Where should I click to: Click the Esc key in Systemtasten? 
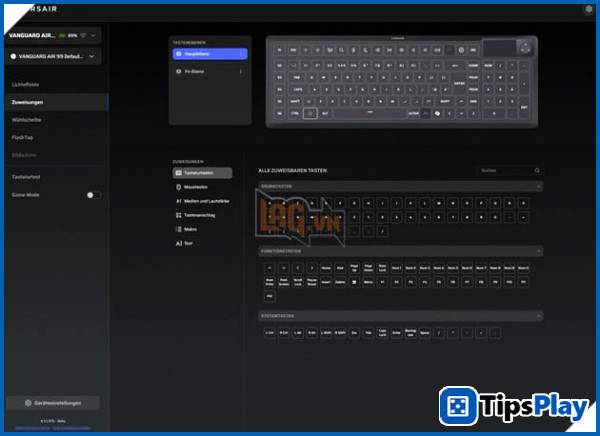pyautogui.click(x=354, y=333)
